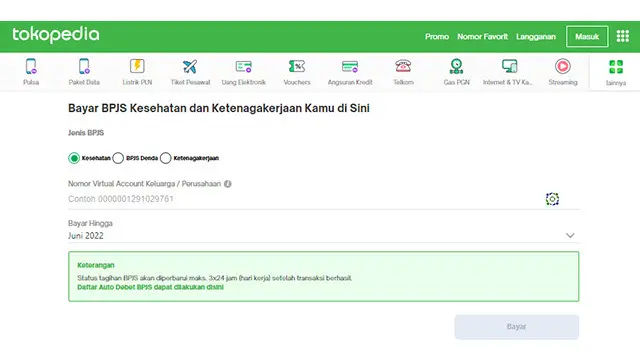
Task: Select the BPJS Denda radio option
Action: point(118,158)
